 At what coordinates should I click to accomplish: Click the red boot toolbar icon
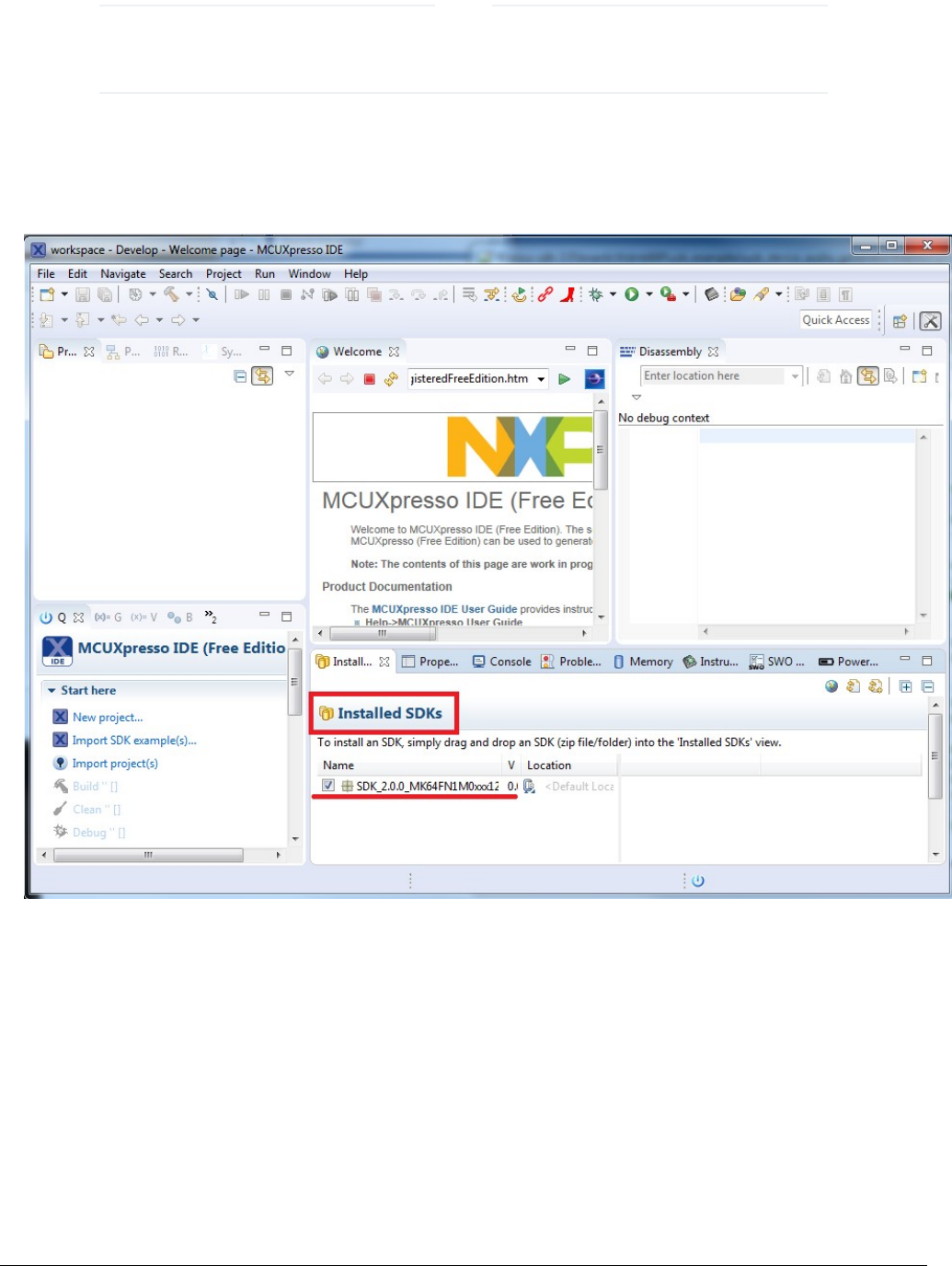tap(568, 294)
